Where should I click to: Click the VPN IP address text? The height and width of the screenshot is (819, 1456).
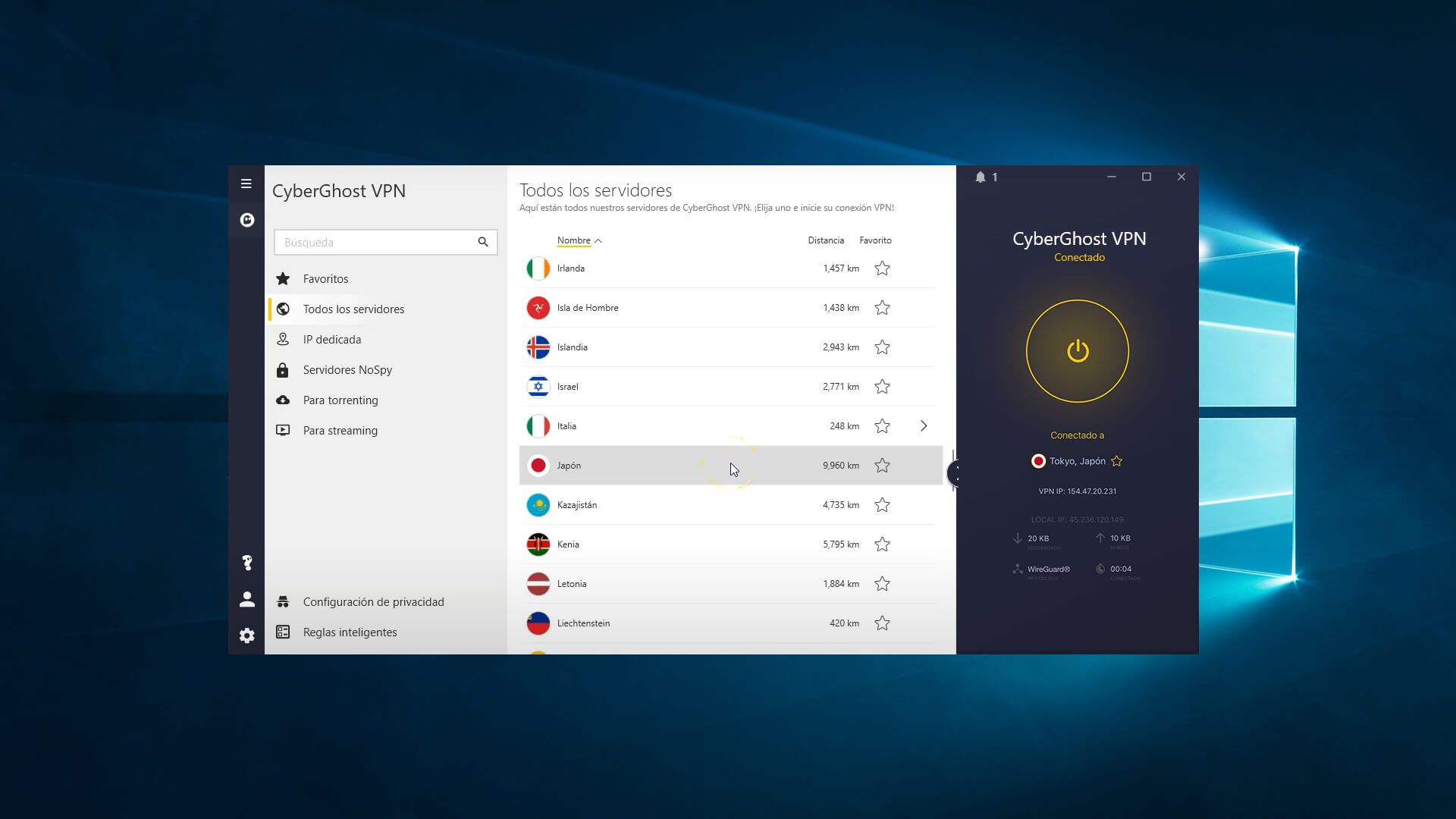coord(1077,491)
